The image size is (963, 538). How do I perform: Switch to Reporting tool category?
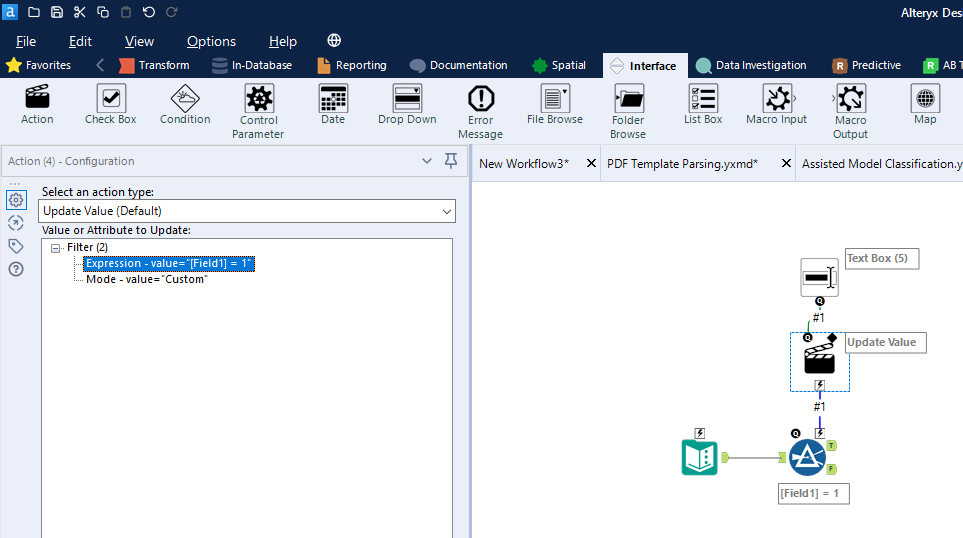tap(352, 65)
